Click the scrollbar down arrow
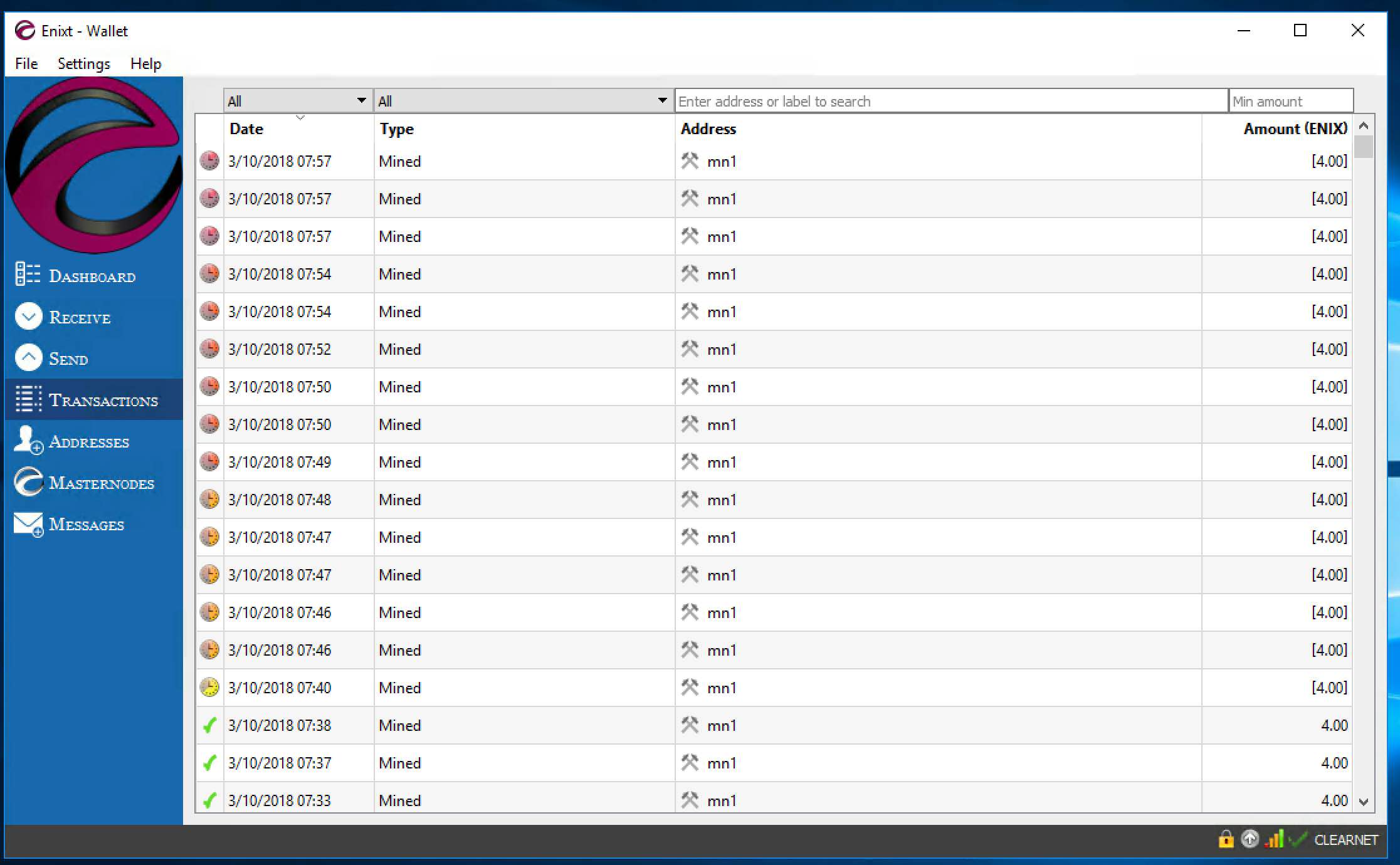The image size is (1400, 865). pyautogui.click(x=1363, y=802)
